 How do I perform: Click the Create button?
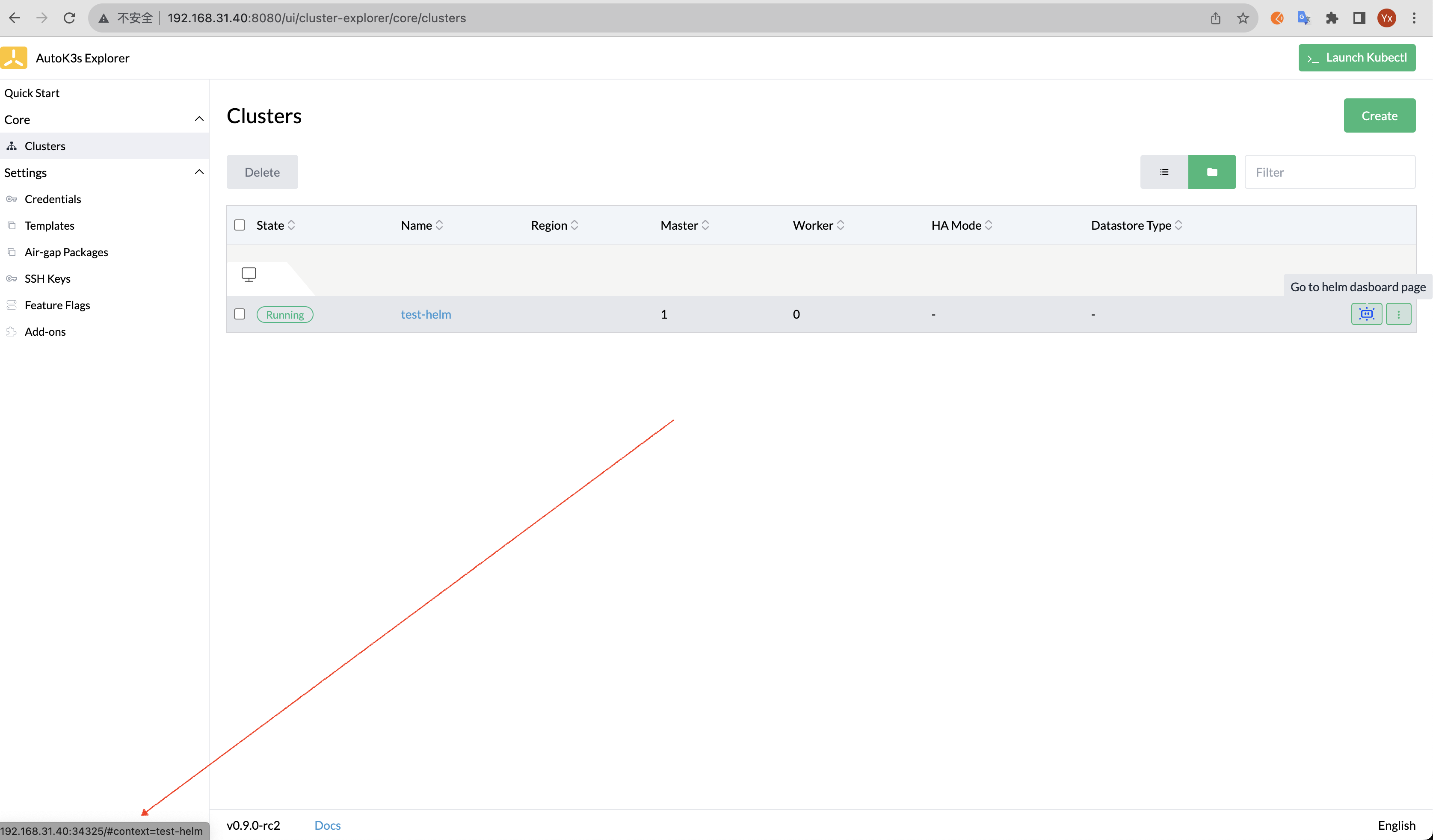point(1380,115)
